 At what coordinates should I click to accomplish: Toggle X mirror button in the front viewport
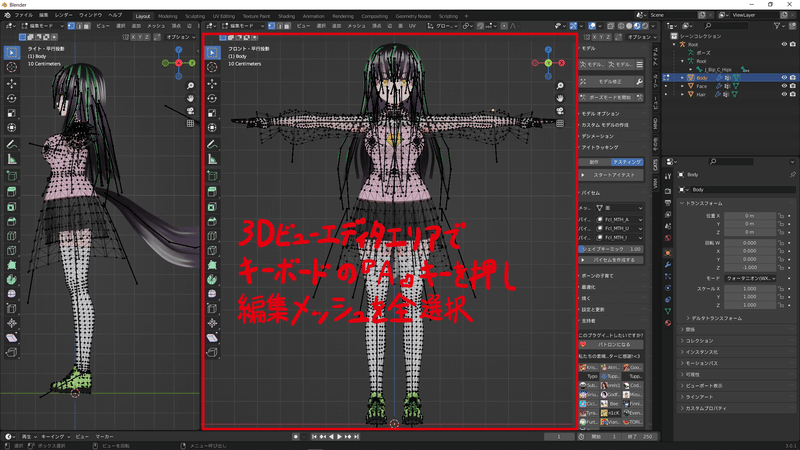594,37
